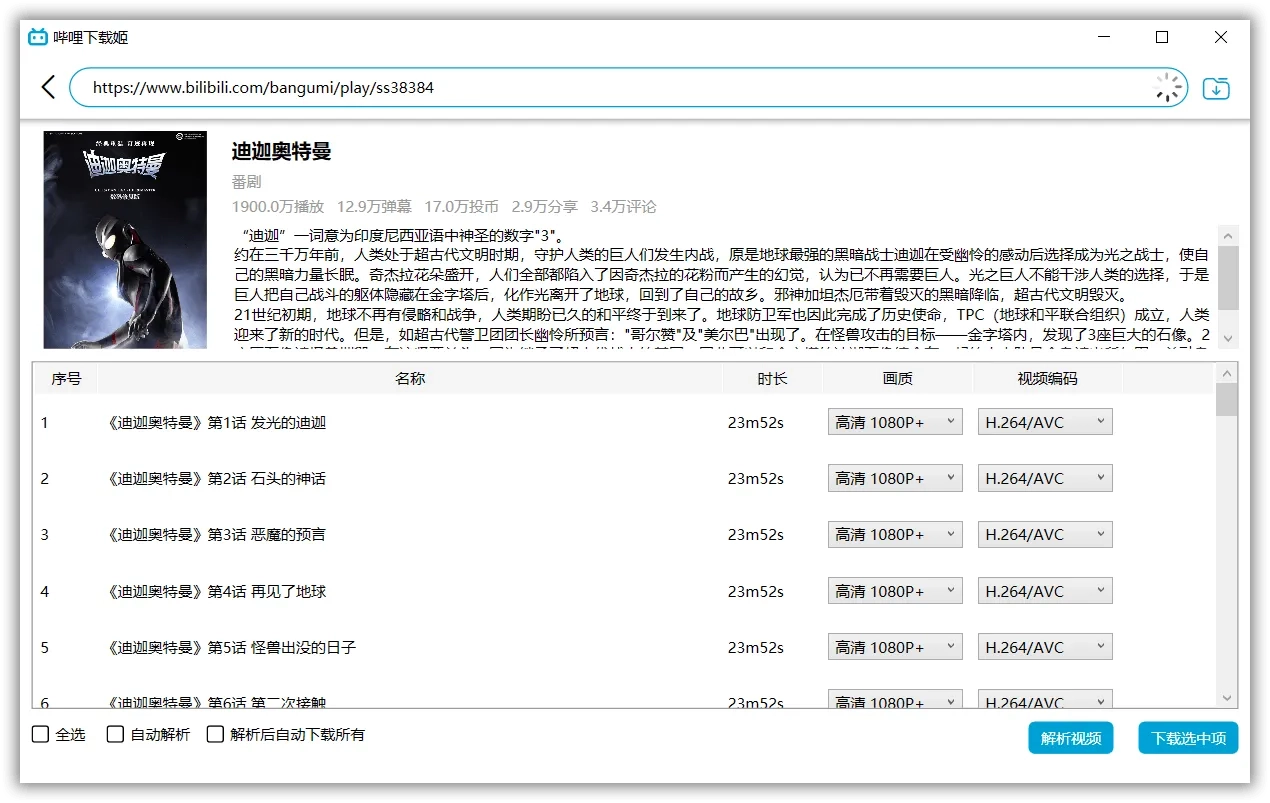Click the 时长 column header
Screen dimensions: 1270x803
point(772,378)
